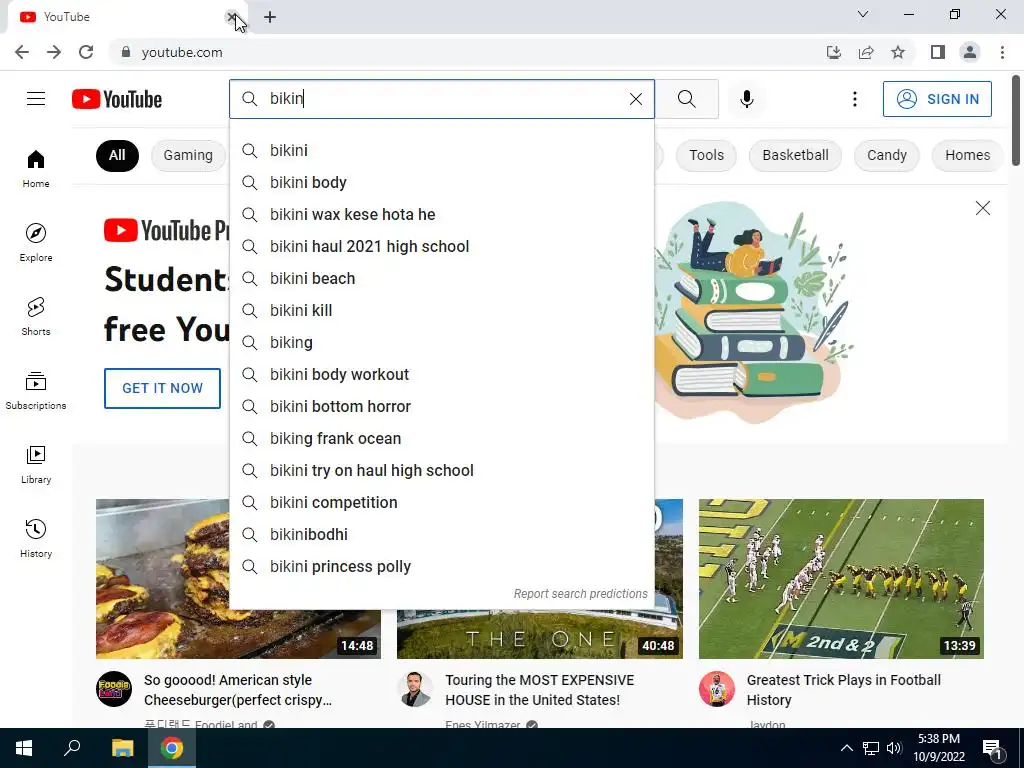Toggle the Chrome side panel
Viewport: 1024px width, 768px height.
pyautogui.click(x=938, y=52)
